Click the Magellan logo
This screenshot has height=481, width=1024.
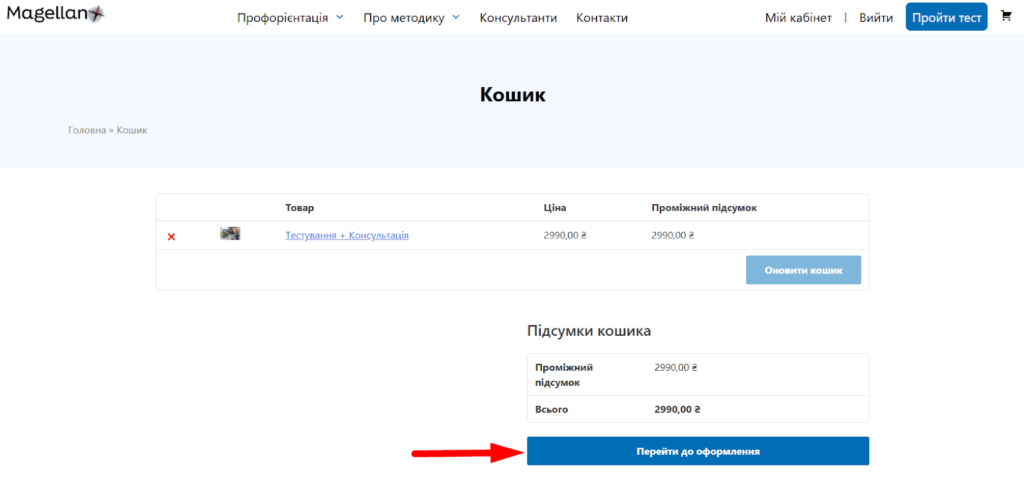click(x=55, y=15)
